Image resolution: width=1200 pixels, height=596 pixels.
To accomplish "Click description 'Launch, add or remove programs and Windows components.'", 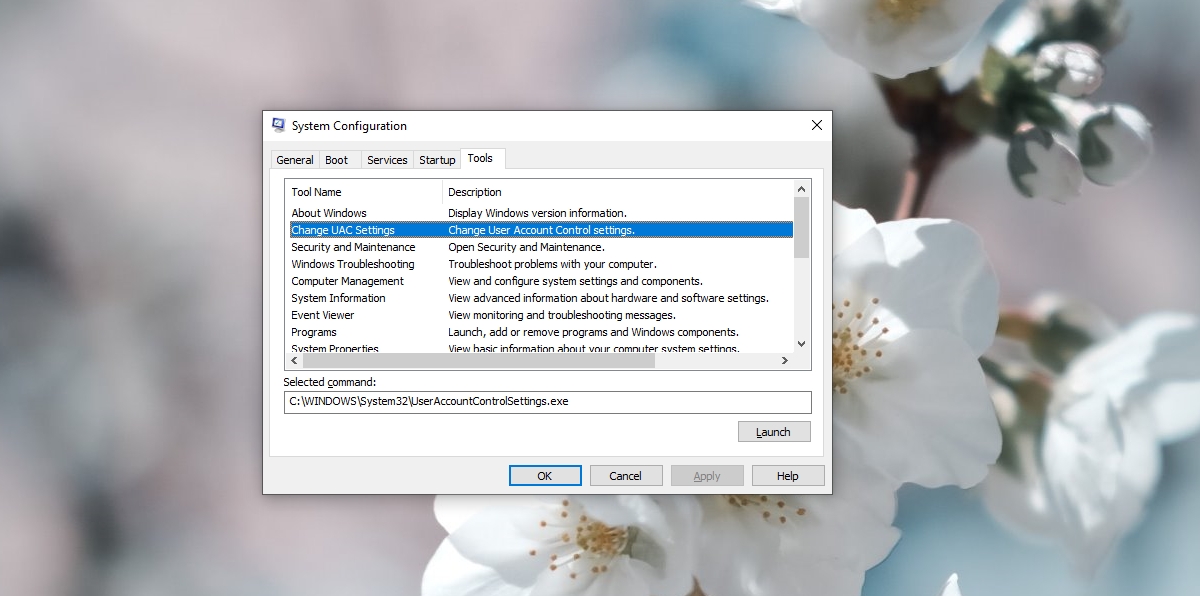I will pyautogui.click(x=593, y=332).
